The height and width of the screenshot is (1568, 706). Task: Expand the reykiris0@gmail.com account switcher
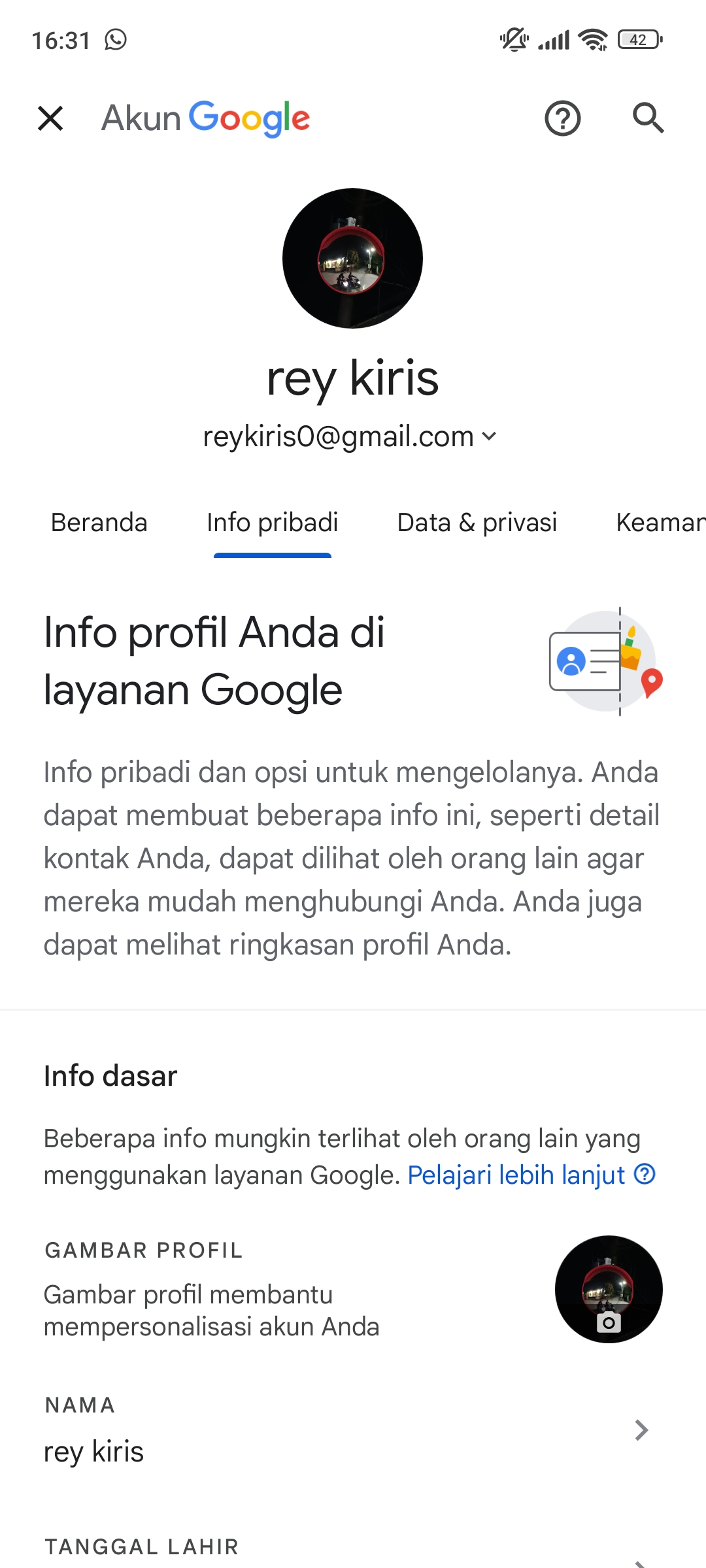[x=350, y=436]
